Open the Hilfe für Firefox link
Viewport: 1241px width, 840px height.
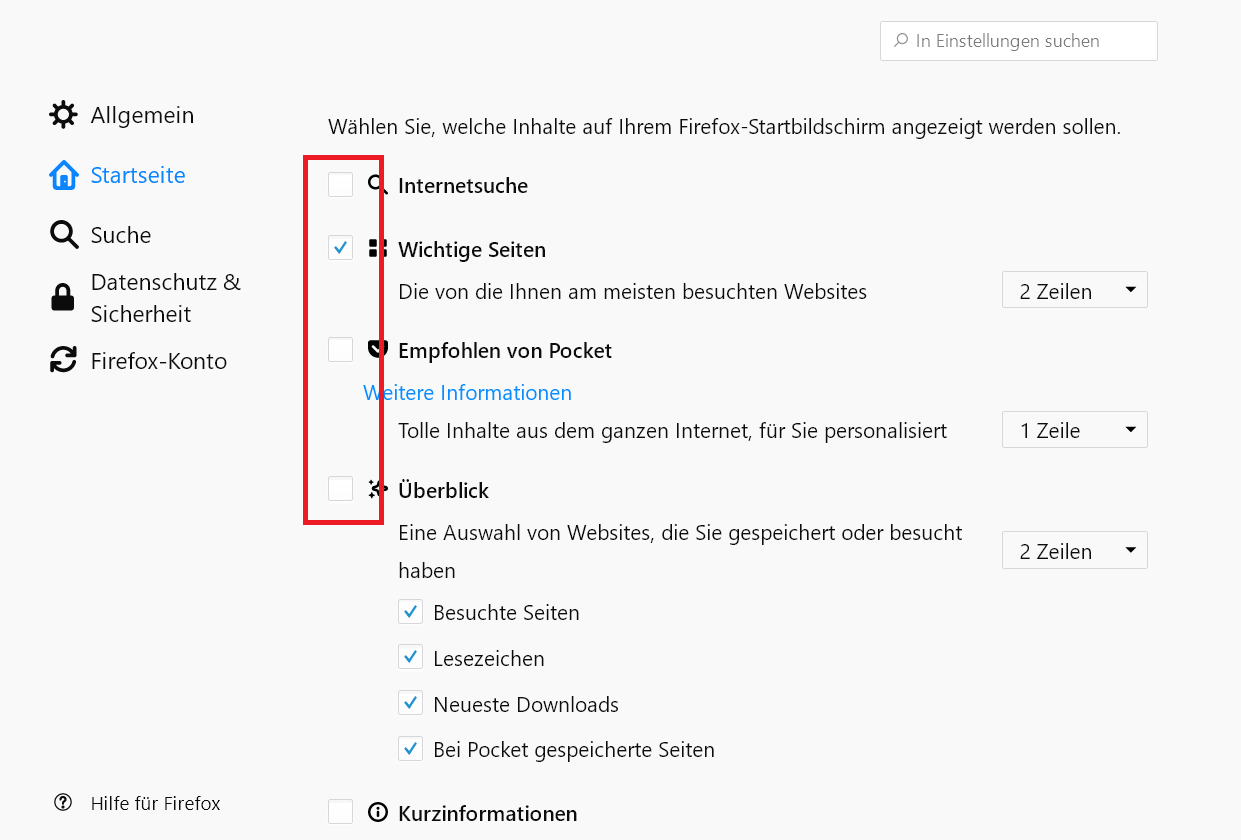click(x=155, y=804)
